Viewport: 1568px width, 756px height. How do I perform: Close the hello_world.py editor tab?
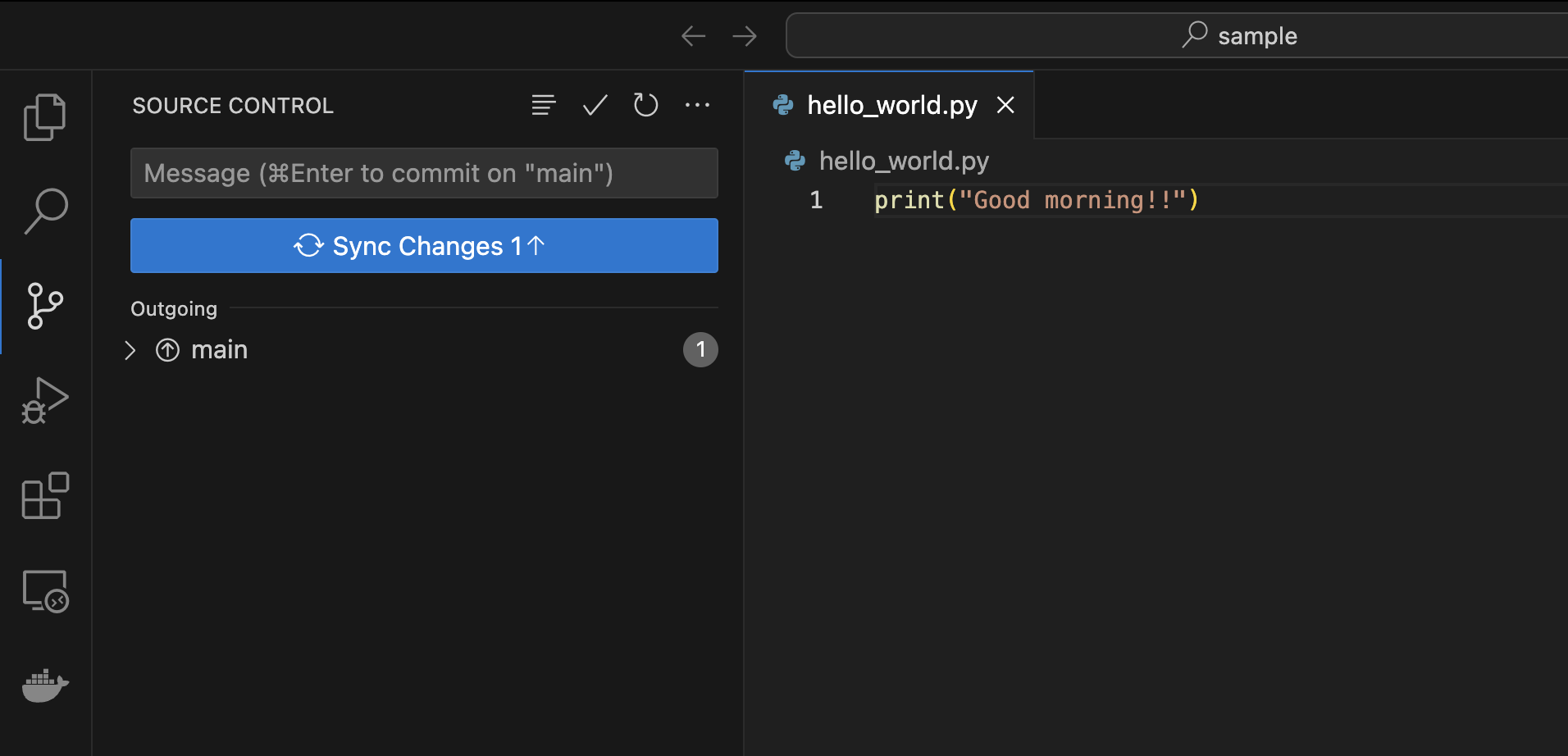pyautogui.click(x=1005, y=105)
